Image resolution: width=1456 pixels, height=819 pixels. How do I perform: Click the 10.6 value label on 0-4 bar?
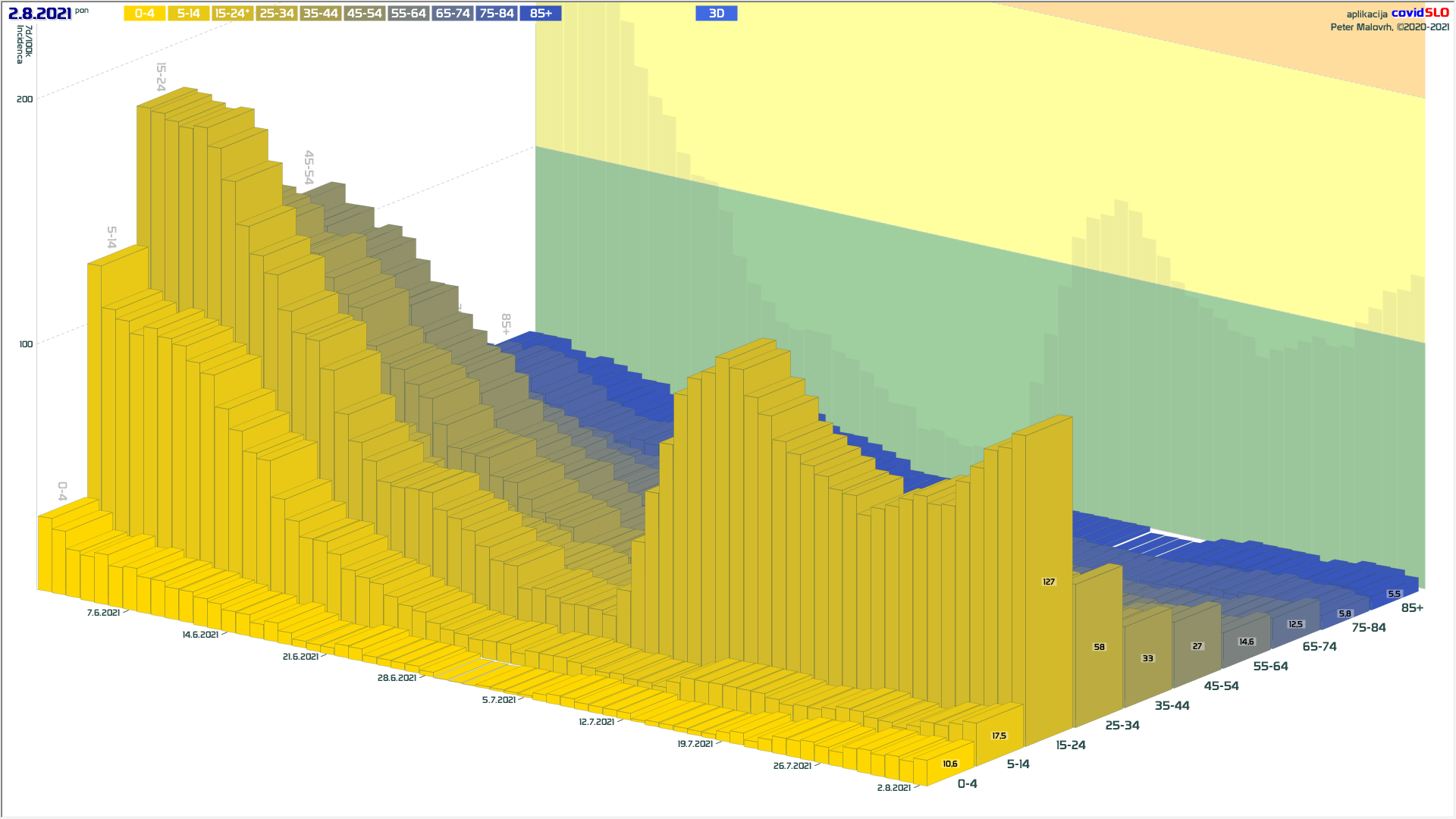pos(950,764)
